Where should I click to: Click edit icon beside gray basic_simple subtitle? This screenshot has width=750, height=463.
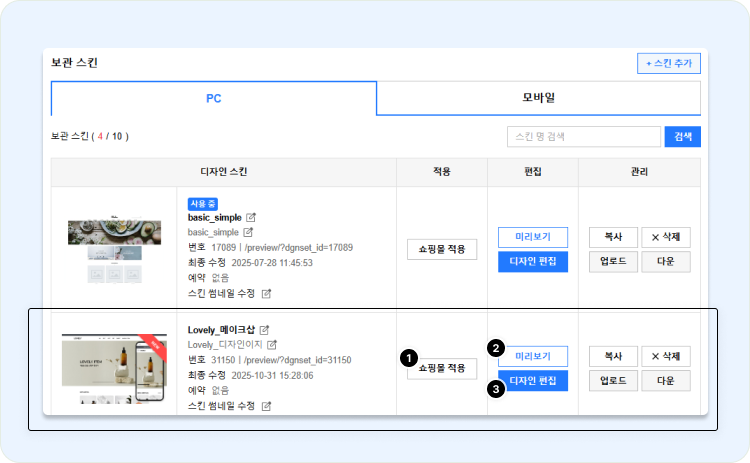[249, 232]
